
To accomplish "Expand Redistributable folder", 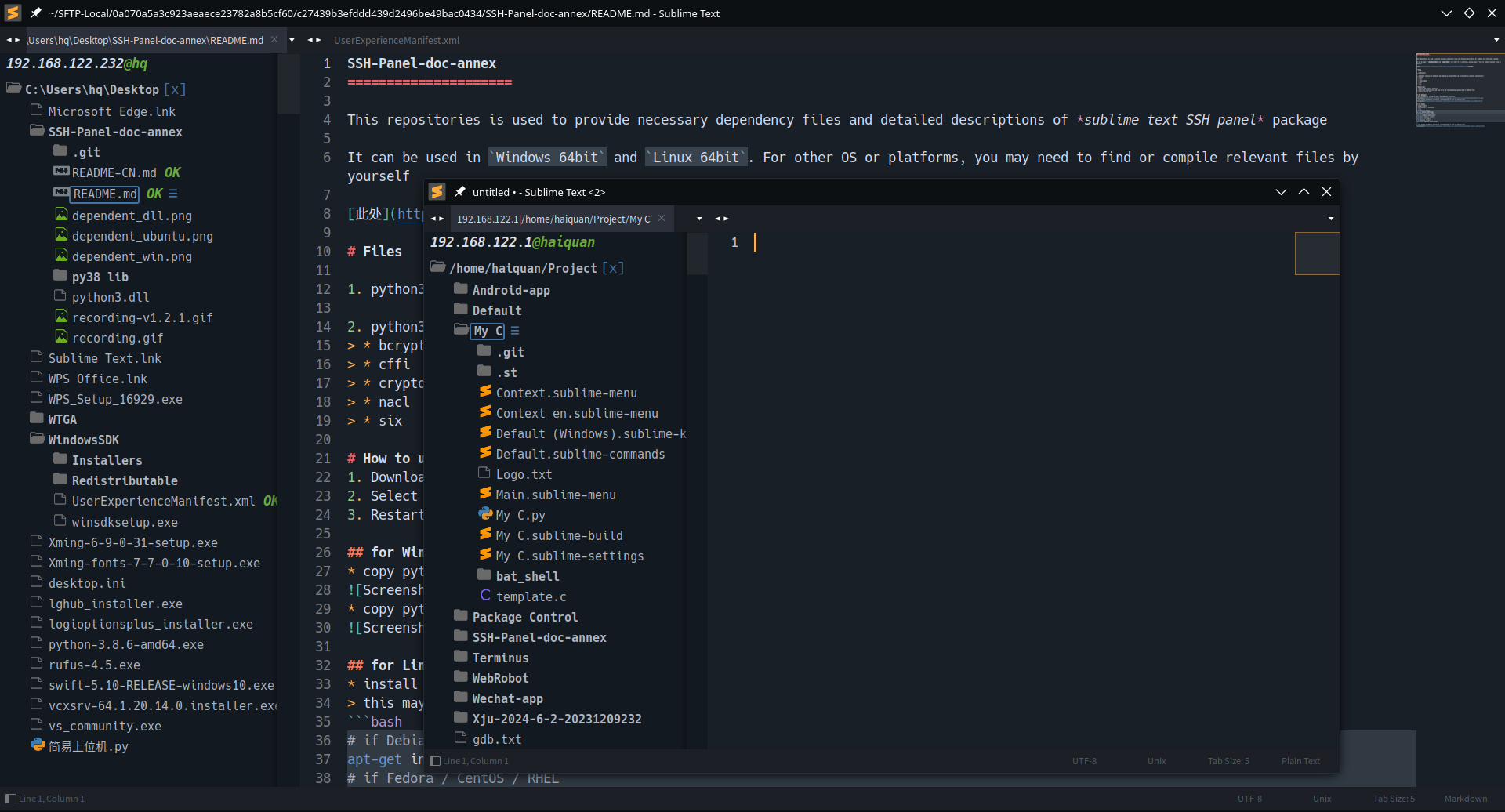I will point(60,479).
